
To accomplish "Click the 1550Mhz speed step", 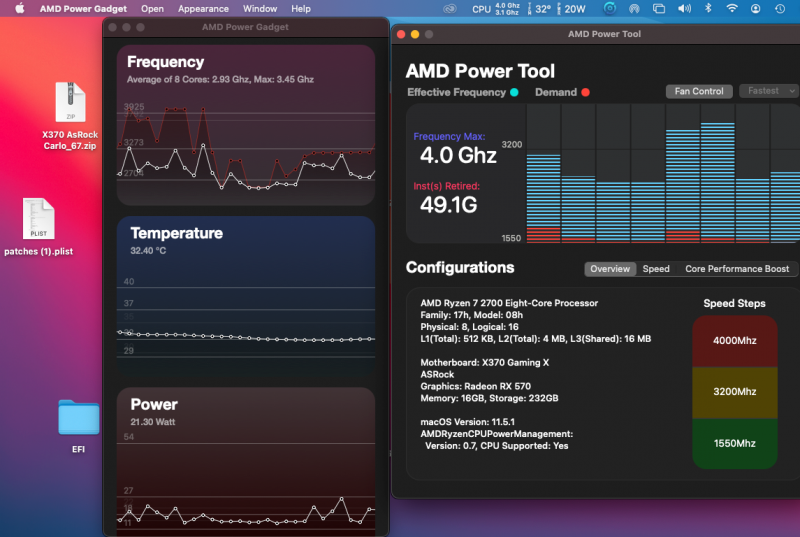I will coord(734,443).
